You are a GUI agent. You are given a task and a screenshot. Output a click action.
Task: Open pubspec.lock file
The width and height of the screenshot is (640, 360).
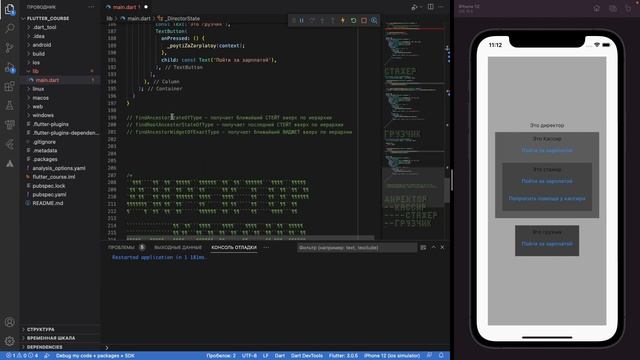pyautogui.click(x=49, y=186)
